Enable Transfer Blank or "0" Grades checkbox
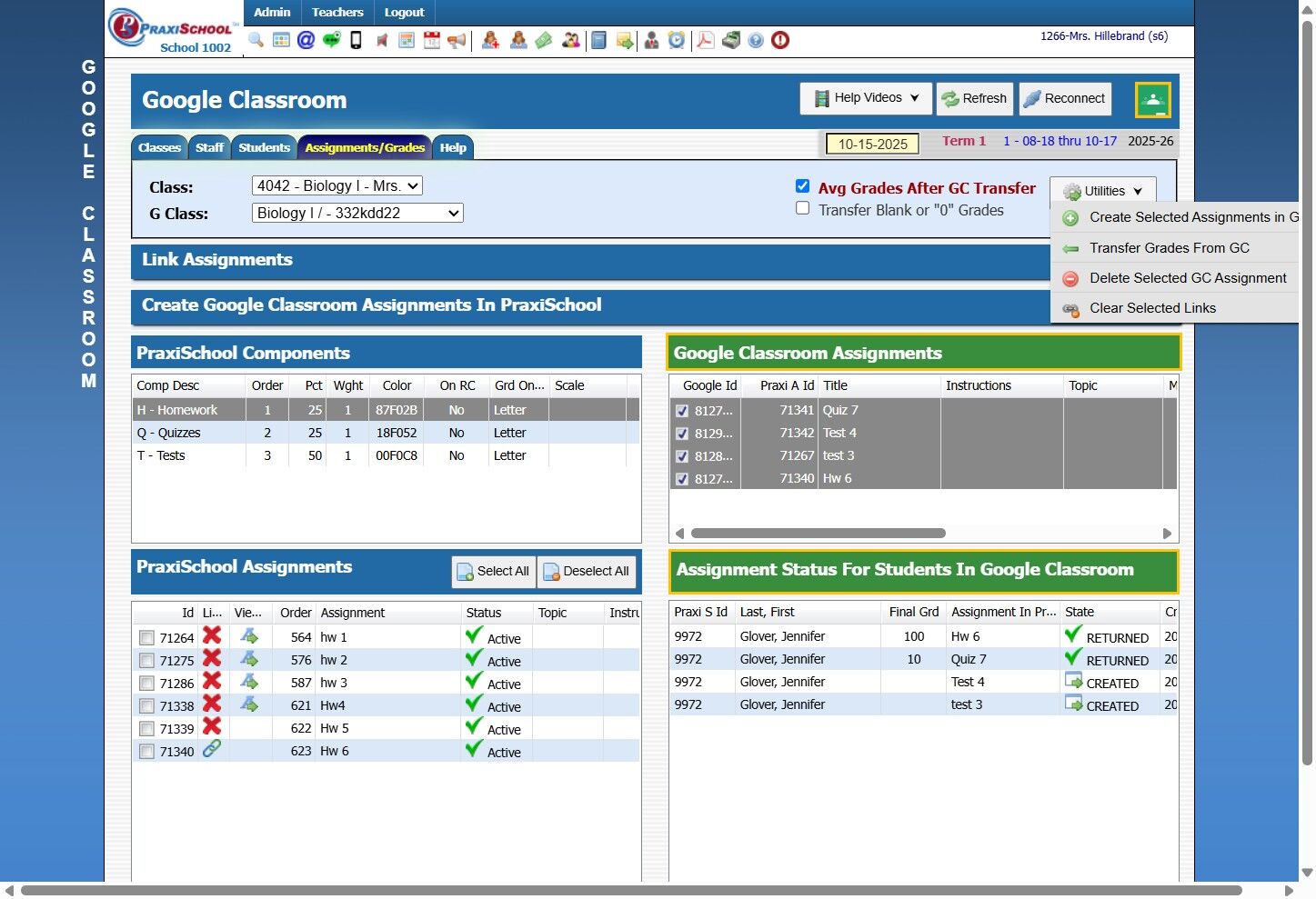 point(802,208)
